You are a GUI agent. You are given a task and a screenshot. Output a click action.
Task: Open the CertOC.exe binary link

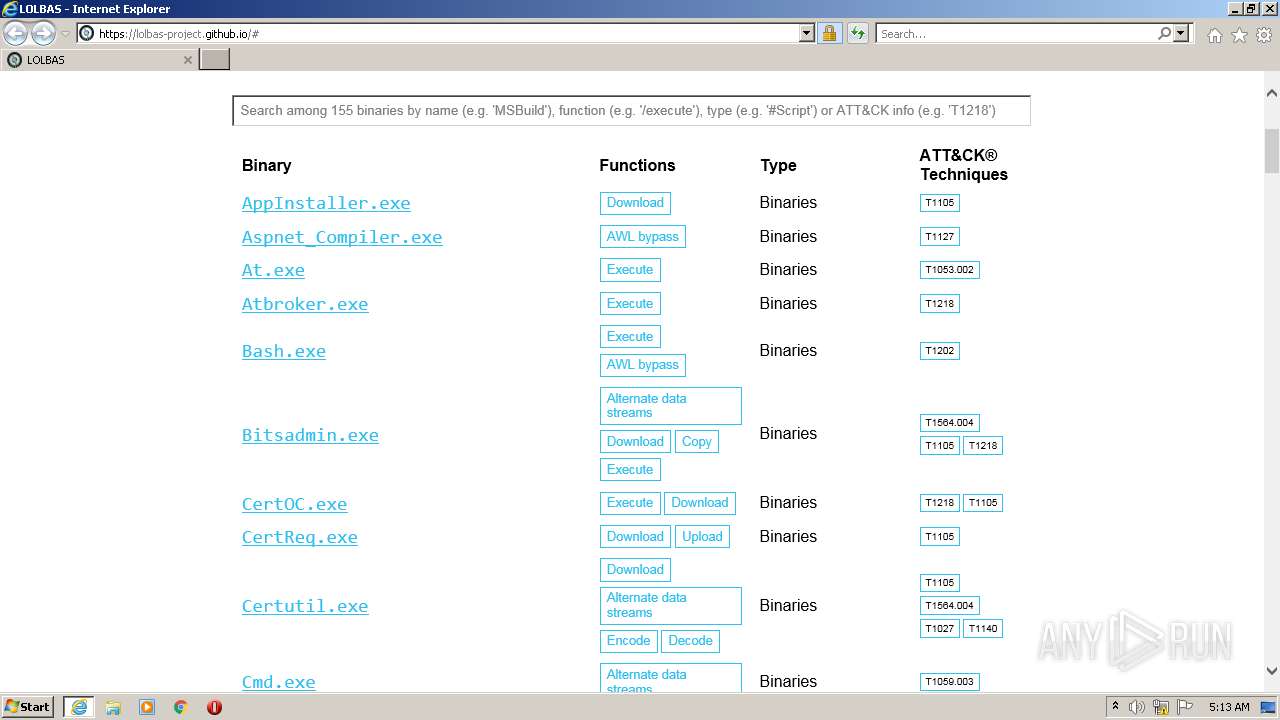click(x=294, y=504)
